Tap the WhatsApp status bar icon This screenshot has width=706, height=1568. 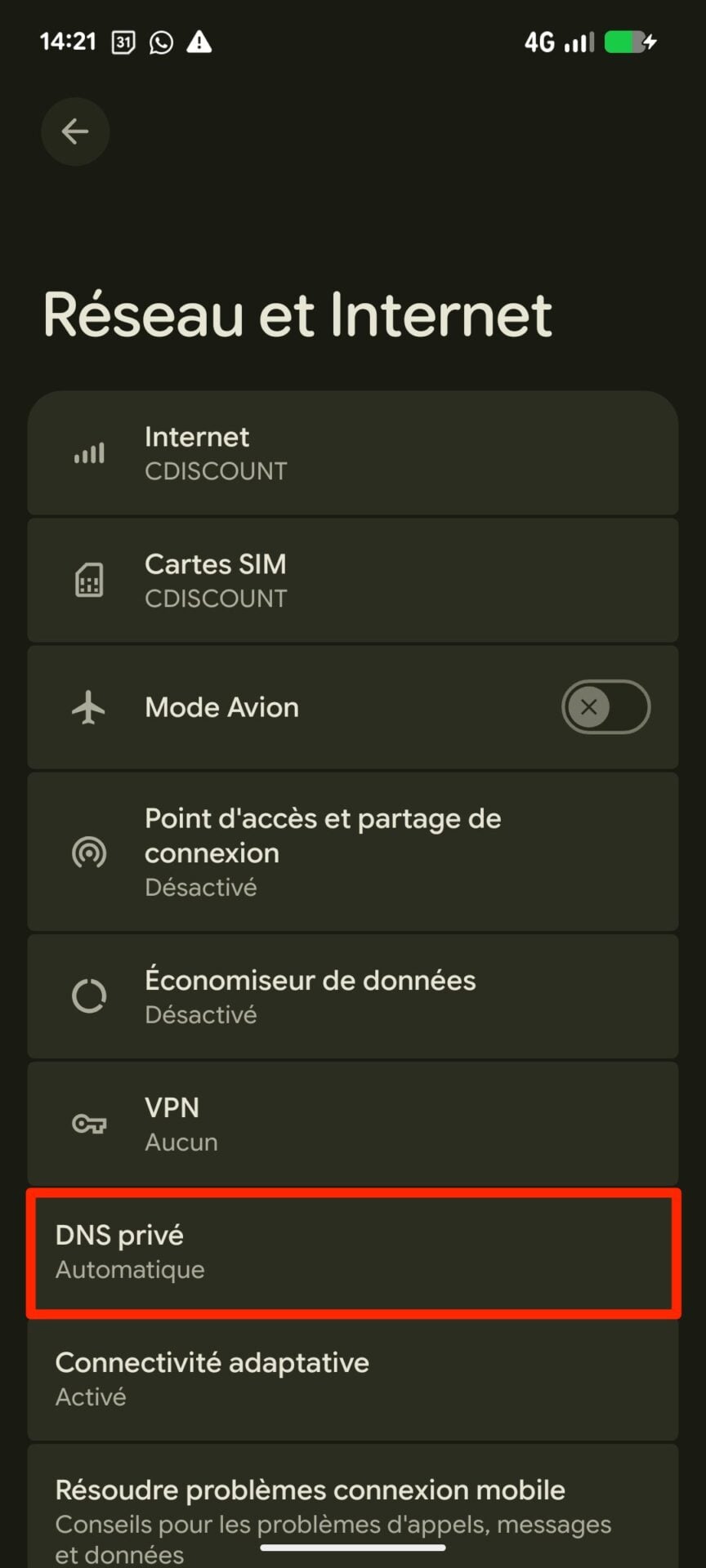(161, 42)
